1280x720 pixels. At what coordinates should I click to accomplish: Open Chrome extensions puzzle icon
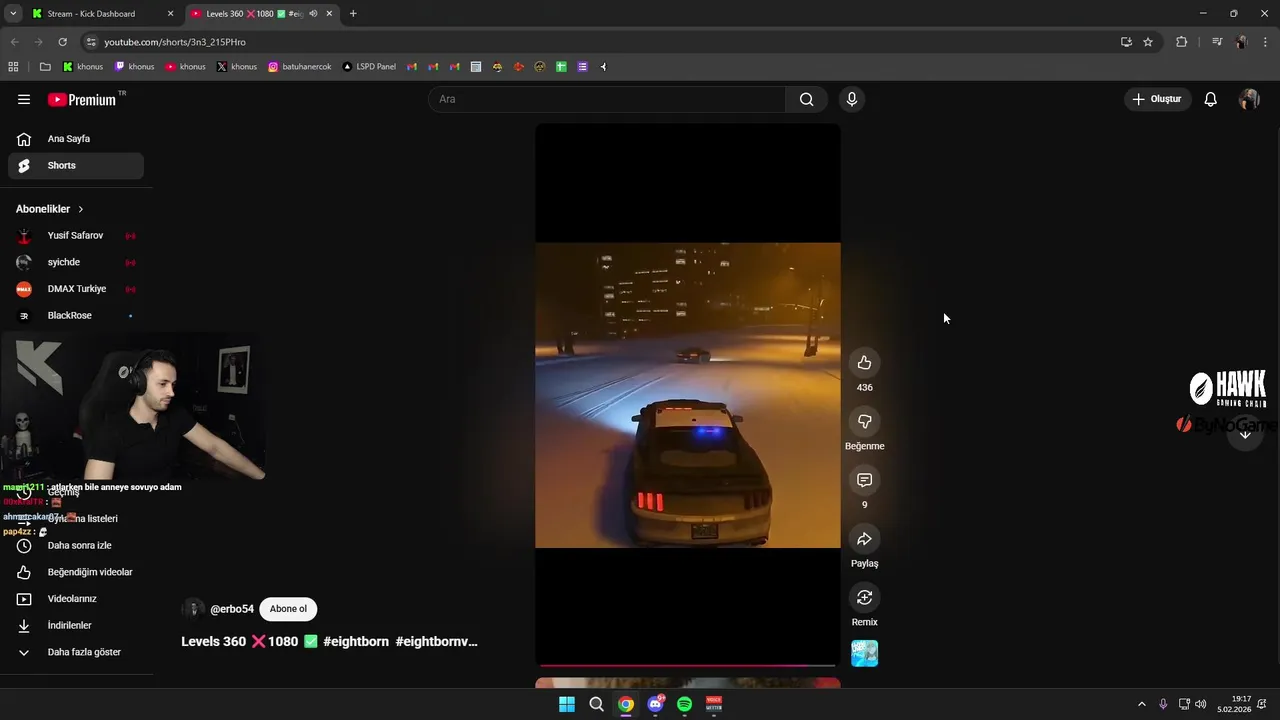point(1182,42)
